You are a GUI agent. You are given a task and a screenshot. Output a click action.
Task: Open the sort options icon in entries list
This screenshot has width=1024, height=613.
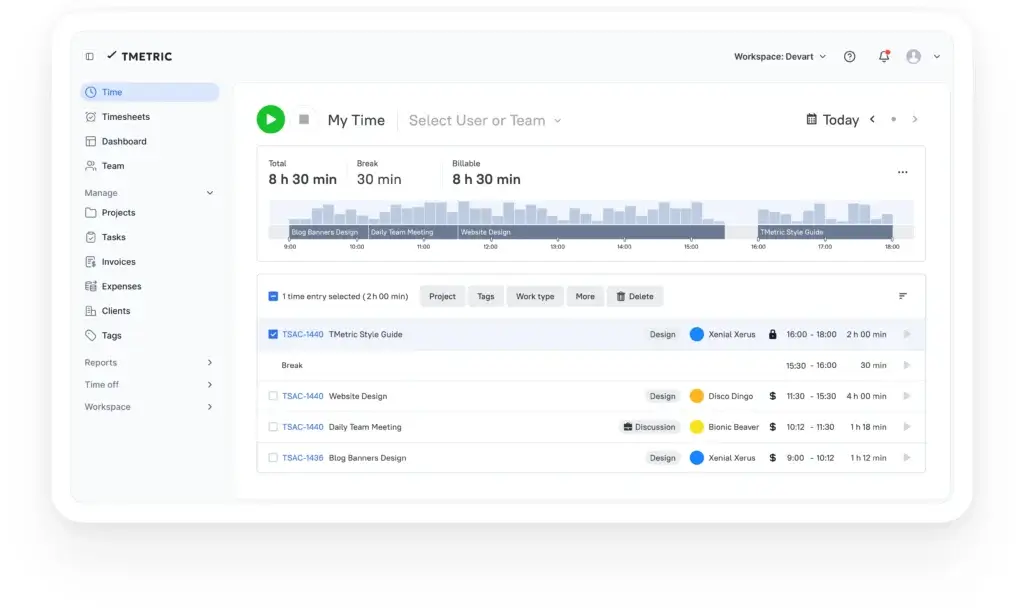pos(903,296)
